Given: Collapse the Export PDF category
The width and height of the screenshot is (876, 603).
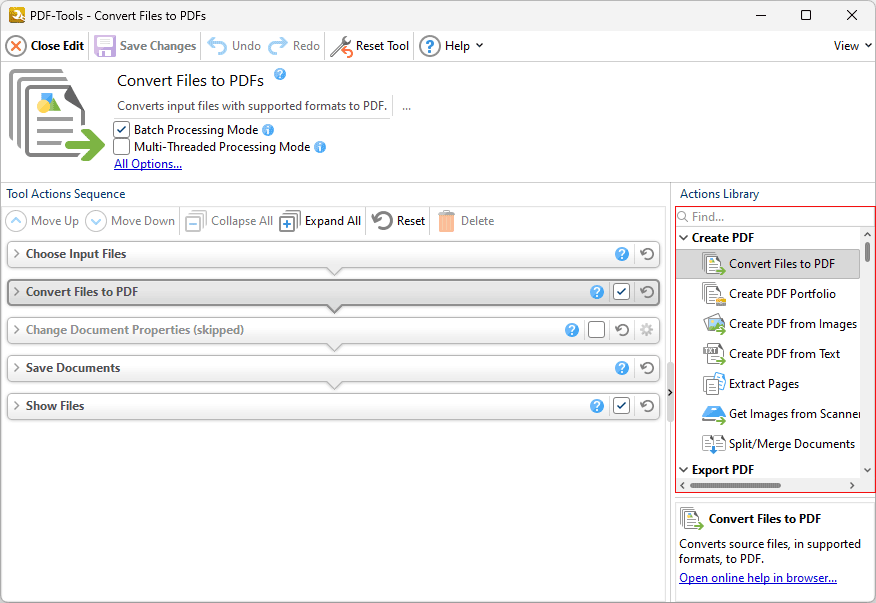Looking at the screenshot, I should (683, 470).
